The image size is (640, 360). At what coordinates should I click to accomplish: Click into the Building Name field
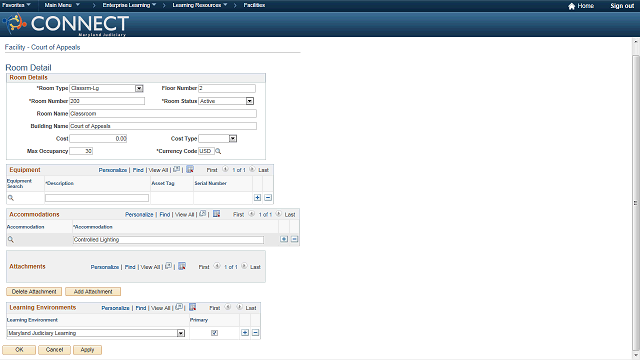coord(163,126)
